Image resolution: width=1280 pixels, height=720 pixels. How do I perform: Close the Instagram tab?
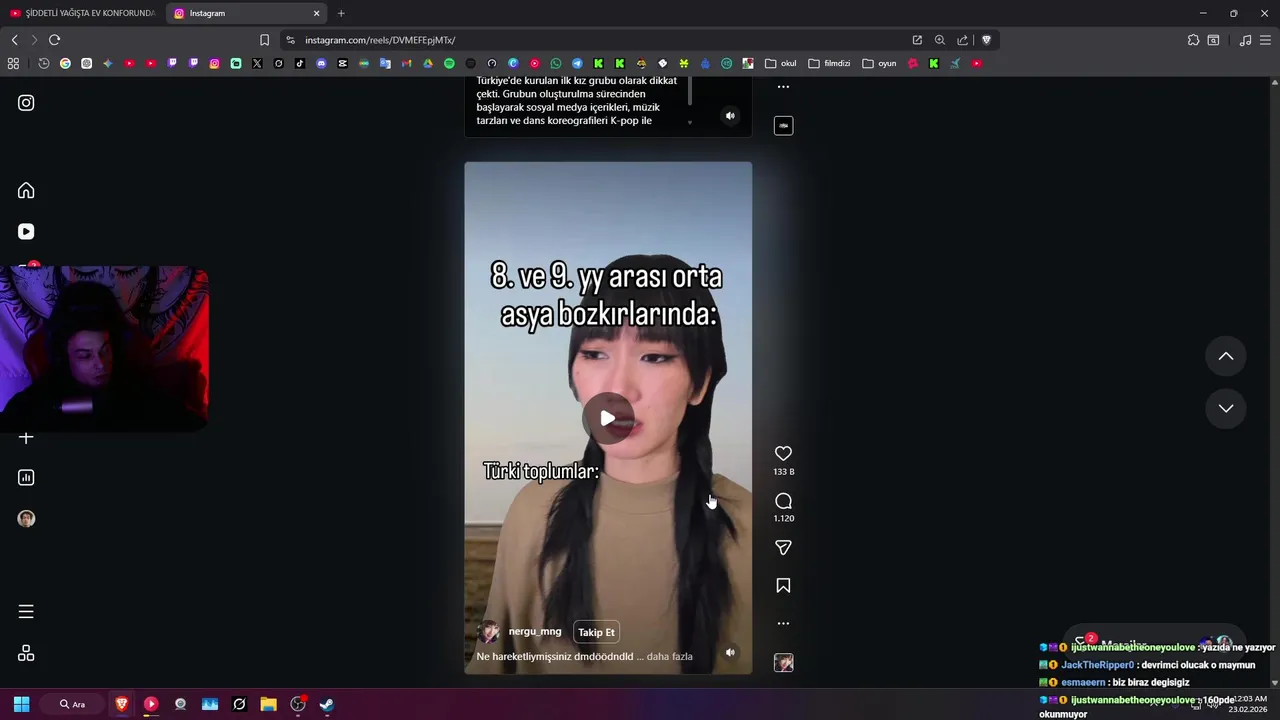pyautogui.click(x=316, y=13)
